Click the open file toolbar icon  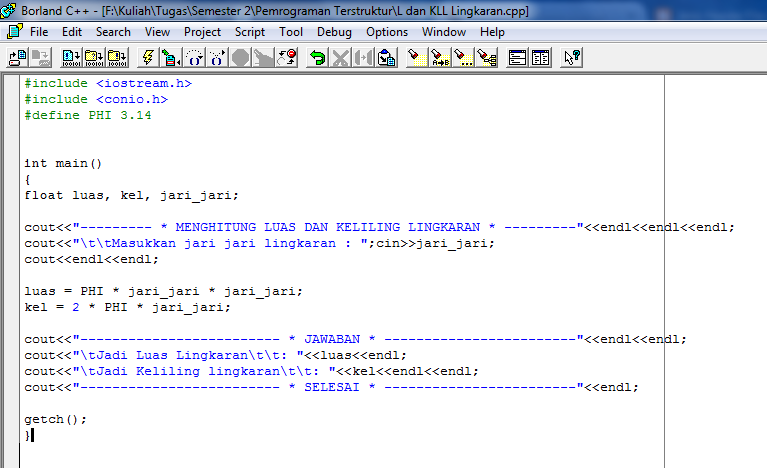(18, 58)
